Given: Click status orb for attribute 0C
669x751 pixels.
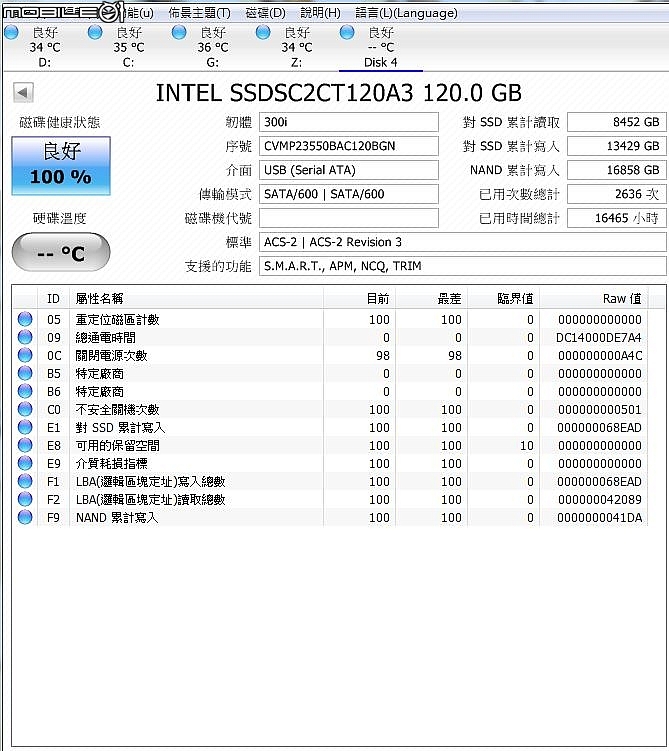Looking at the screenshot, I should click(25, 355).
